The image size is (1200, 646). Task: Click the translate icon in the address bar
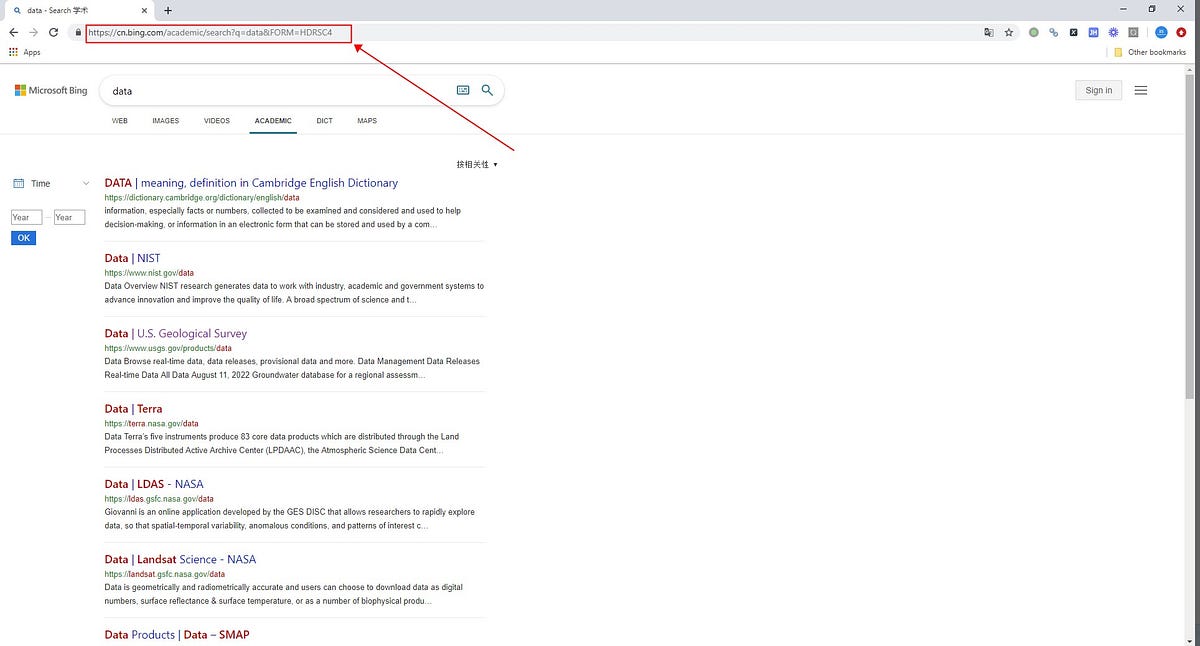[988, 32]
